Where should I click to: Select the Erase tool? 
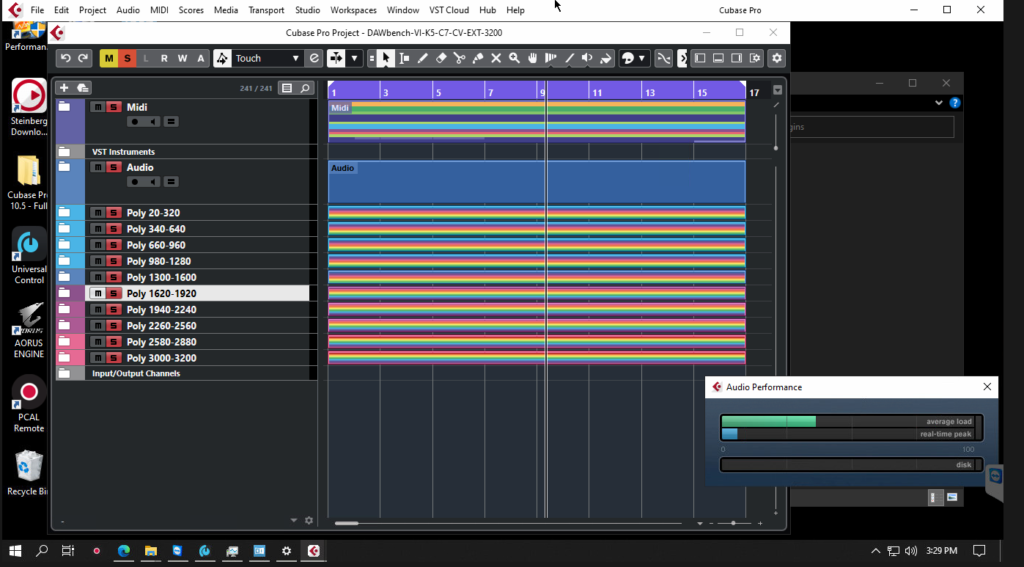(x=441, y=58)
